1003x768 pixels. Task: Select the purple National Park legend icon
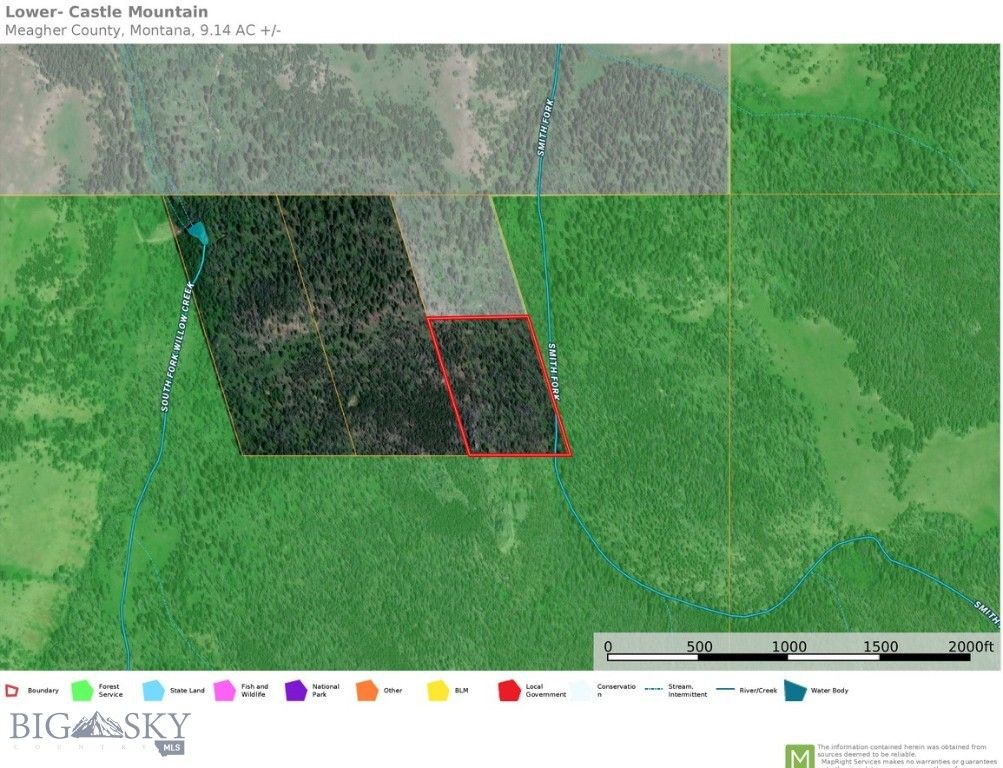click(x=295, y=690)
